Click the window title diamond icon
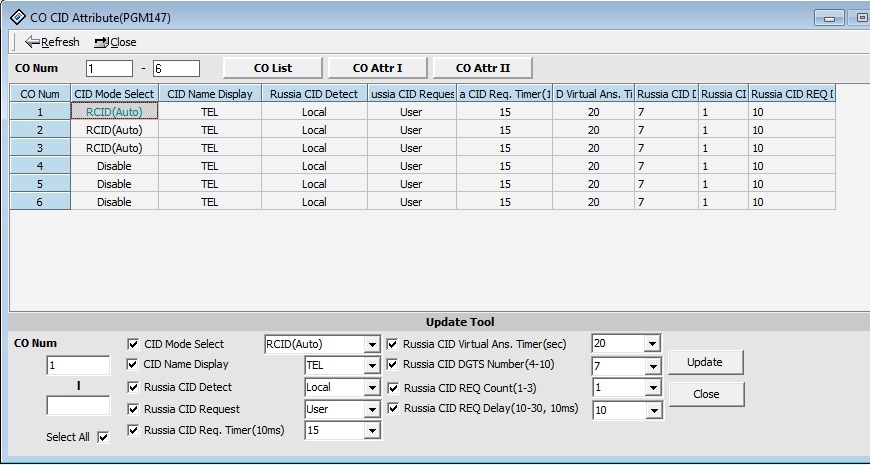870x465 pixels. click(x=16, y=16)
